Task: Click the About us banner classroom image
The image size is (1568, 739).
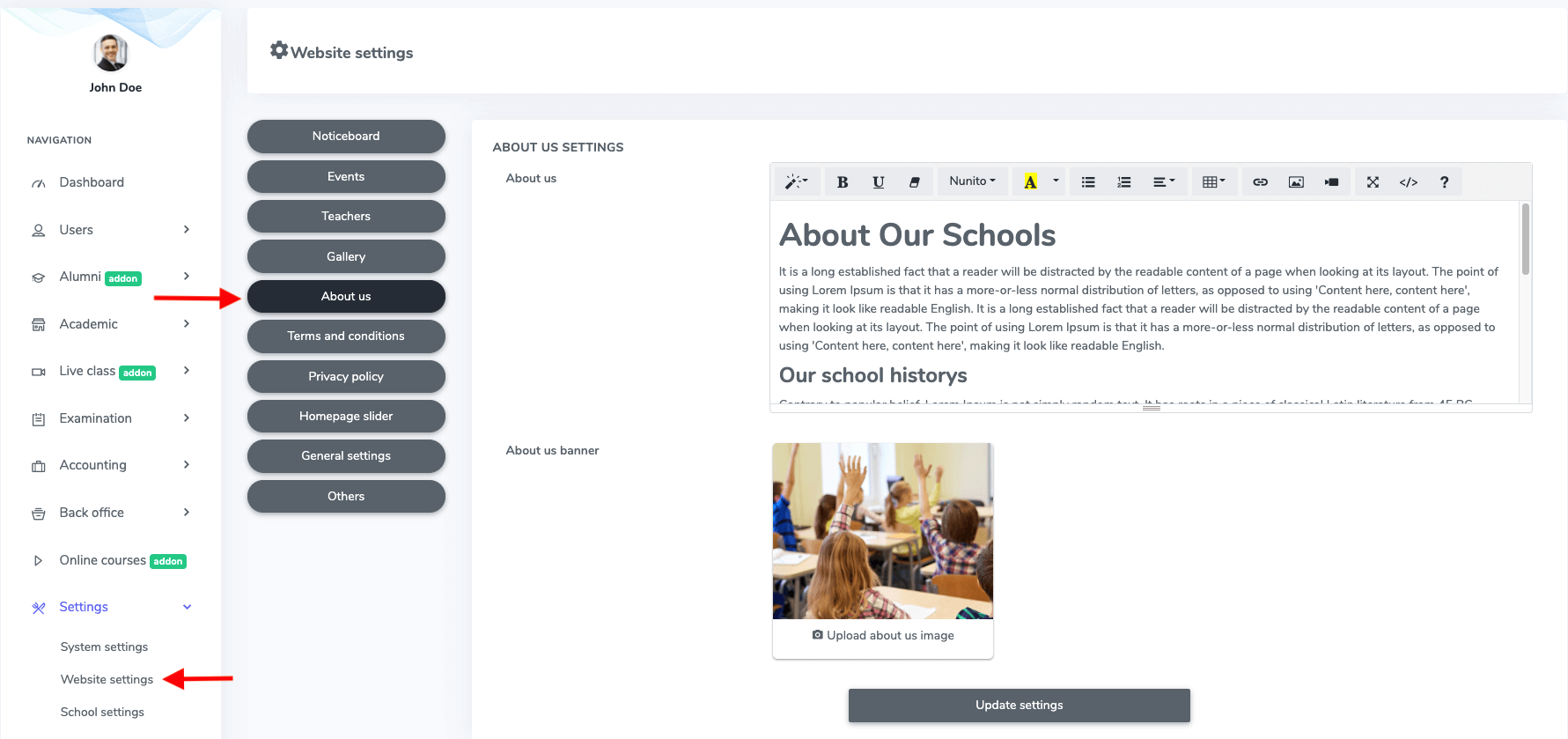Action: (882, 530)
